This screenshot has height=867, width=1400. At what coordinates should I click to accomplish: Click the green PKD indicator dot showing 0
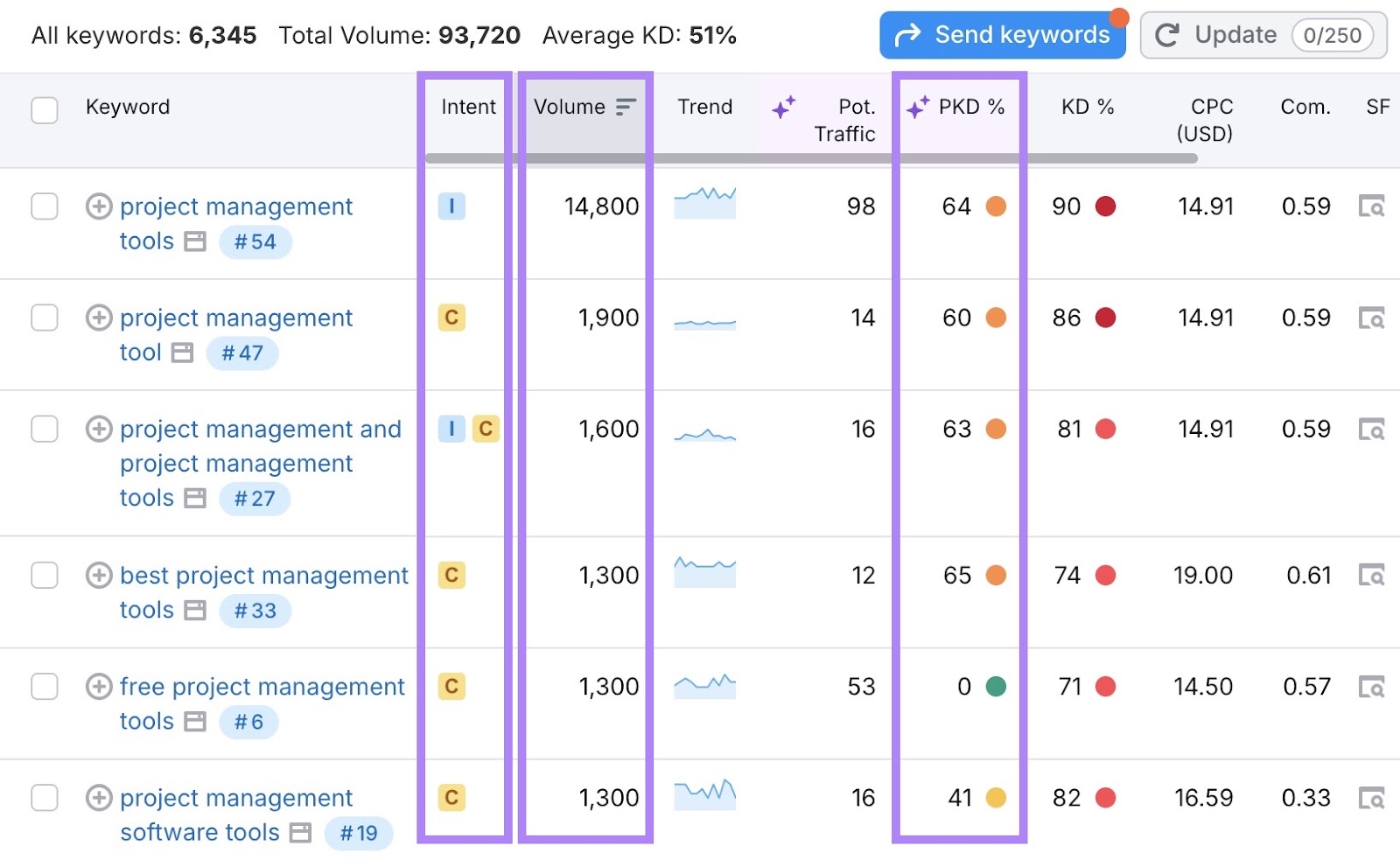click(x=997, y=687)
